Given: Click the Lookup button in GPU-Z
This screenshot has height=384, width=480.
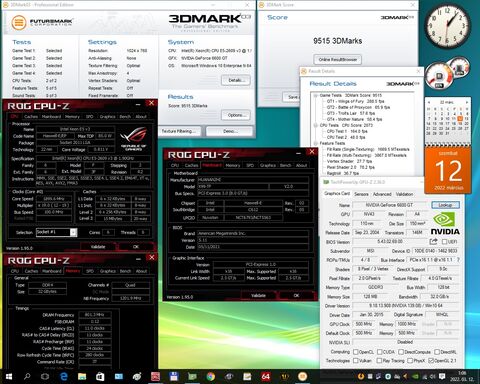Looking at the screenshot, I should 445,205.
